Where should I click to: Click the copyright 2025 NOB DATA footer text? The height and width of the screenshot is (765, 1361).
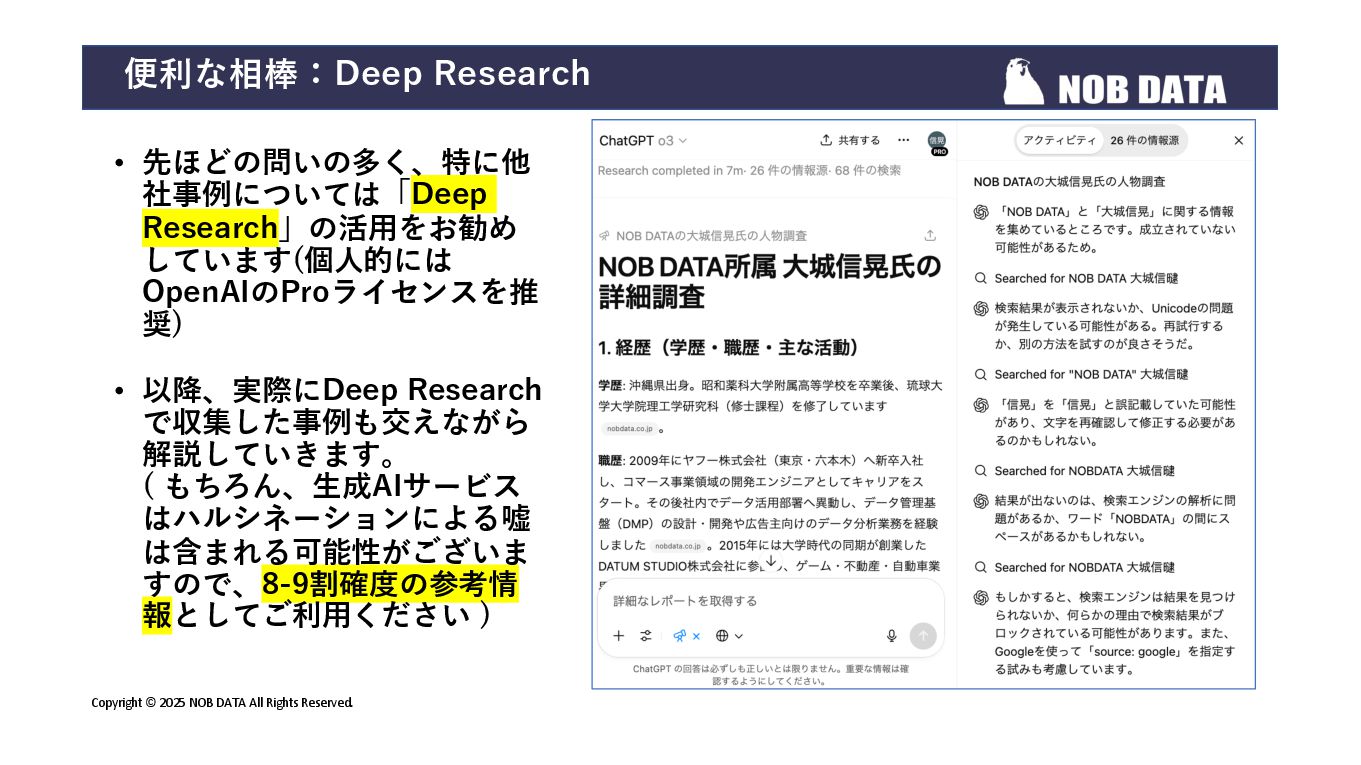222,703
